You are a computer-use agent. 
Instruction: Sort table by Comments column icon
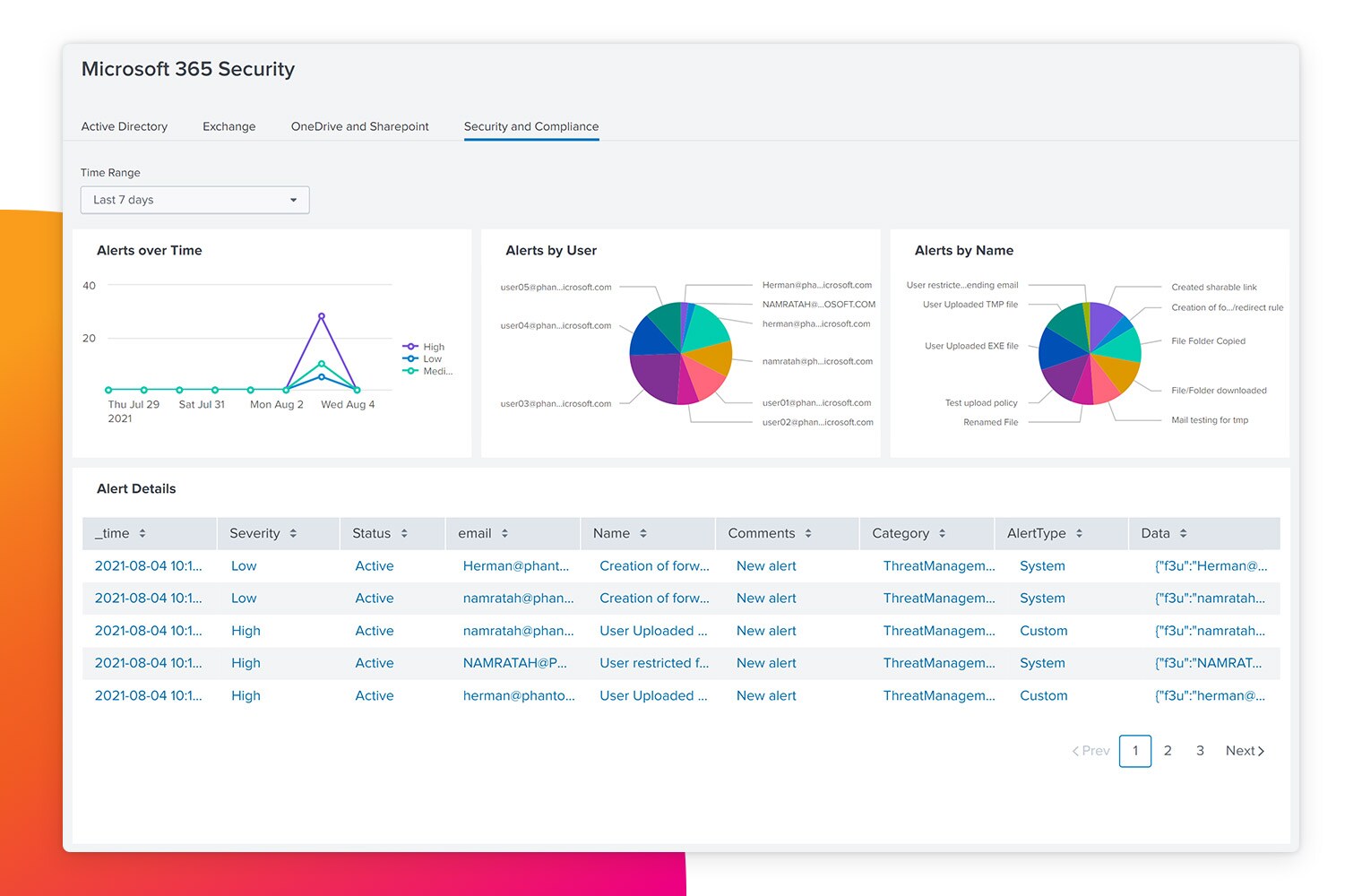[x=808, y=533]
